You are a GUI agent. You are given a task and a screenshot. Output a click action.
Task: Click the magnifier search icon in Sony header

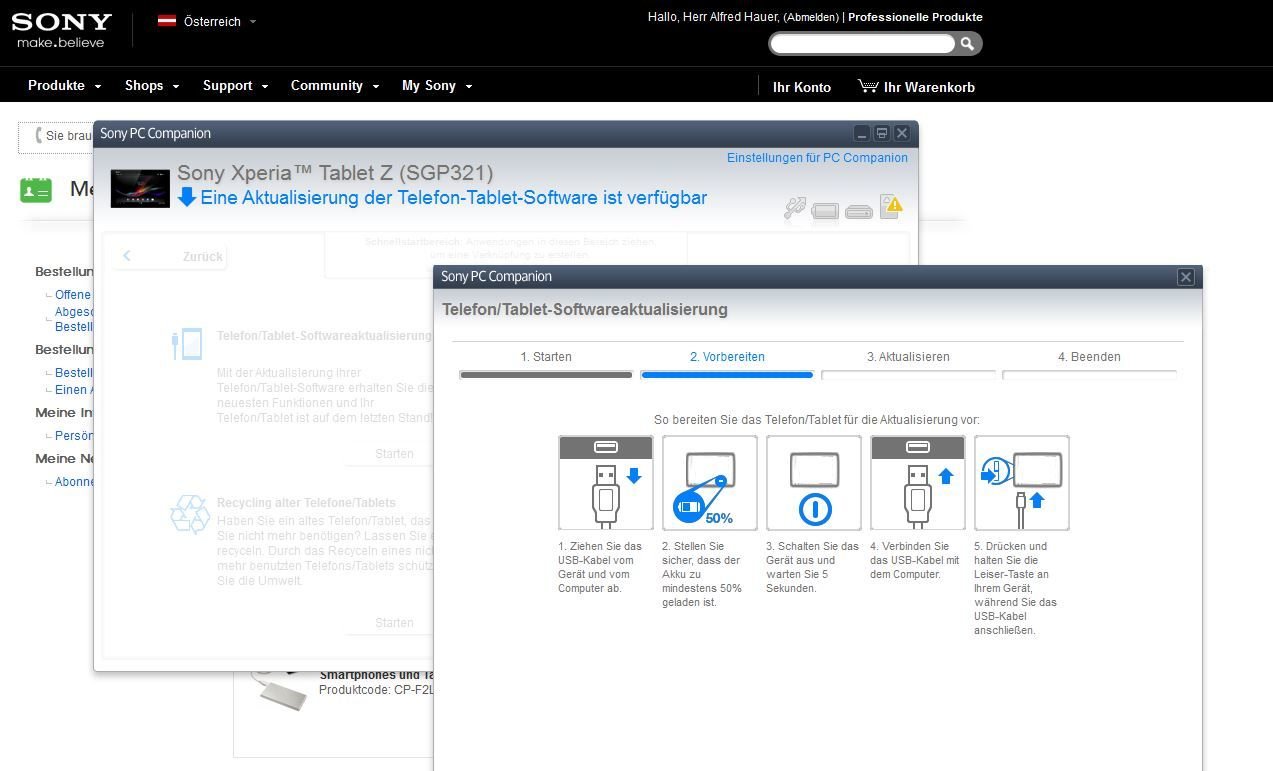[967, 44]
